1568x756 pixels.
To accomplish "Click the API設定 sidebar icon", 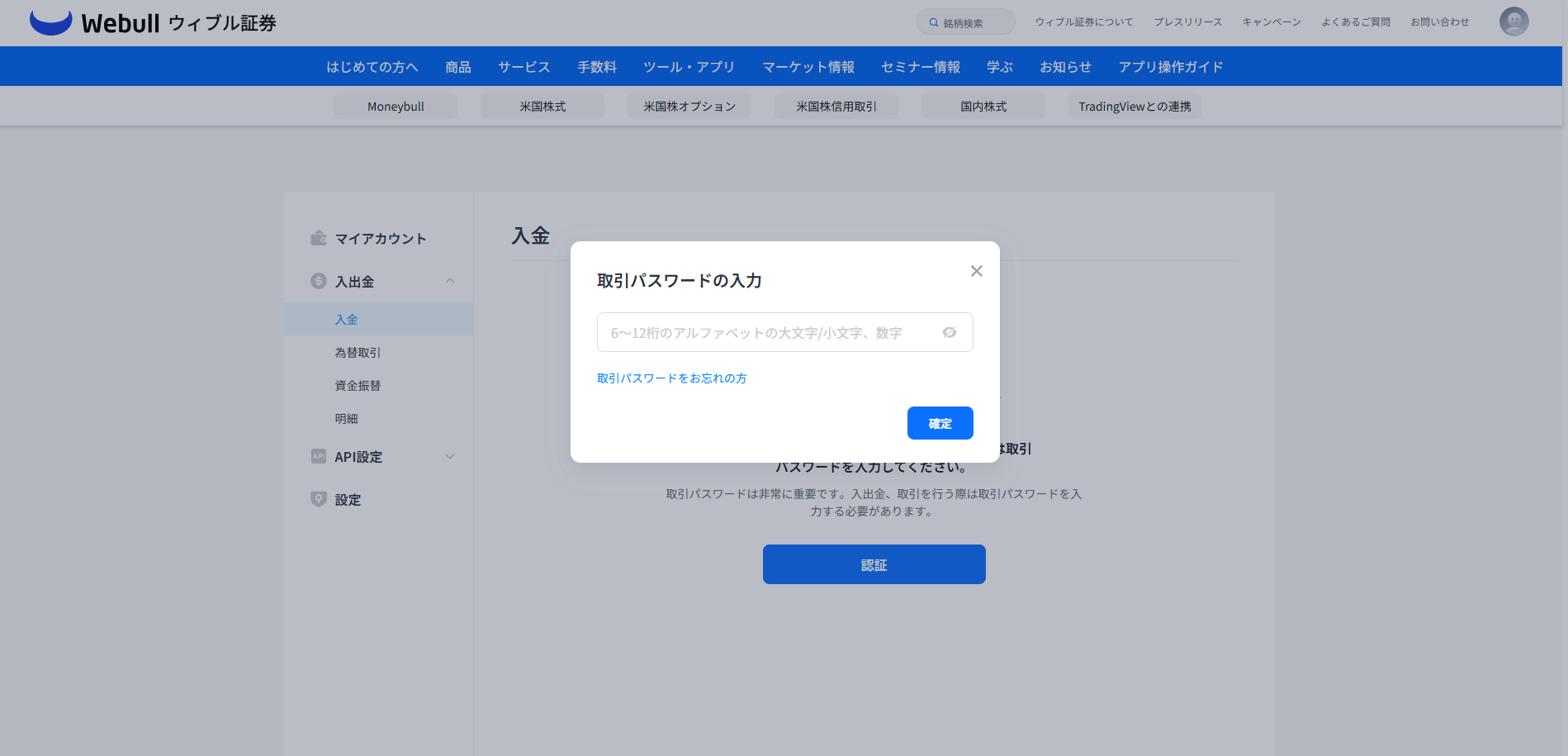I will [319, 456].
